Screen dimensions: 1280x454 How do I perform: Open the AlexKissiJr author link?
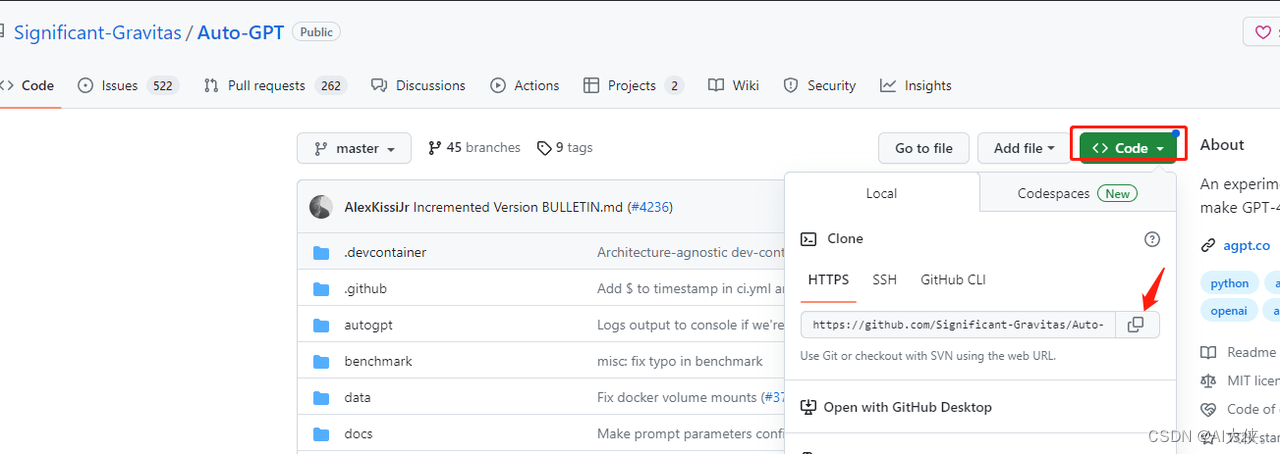point(376,207)
